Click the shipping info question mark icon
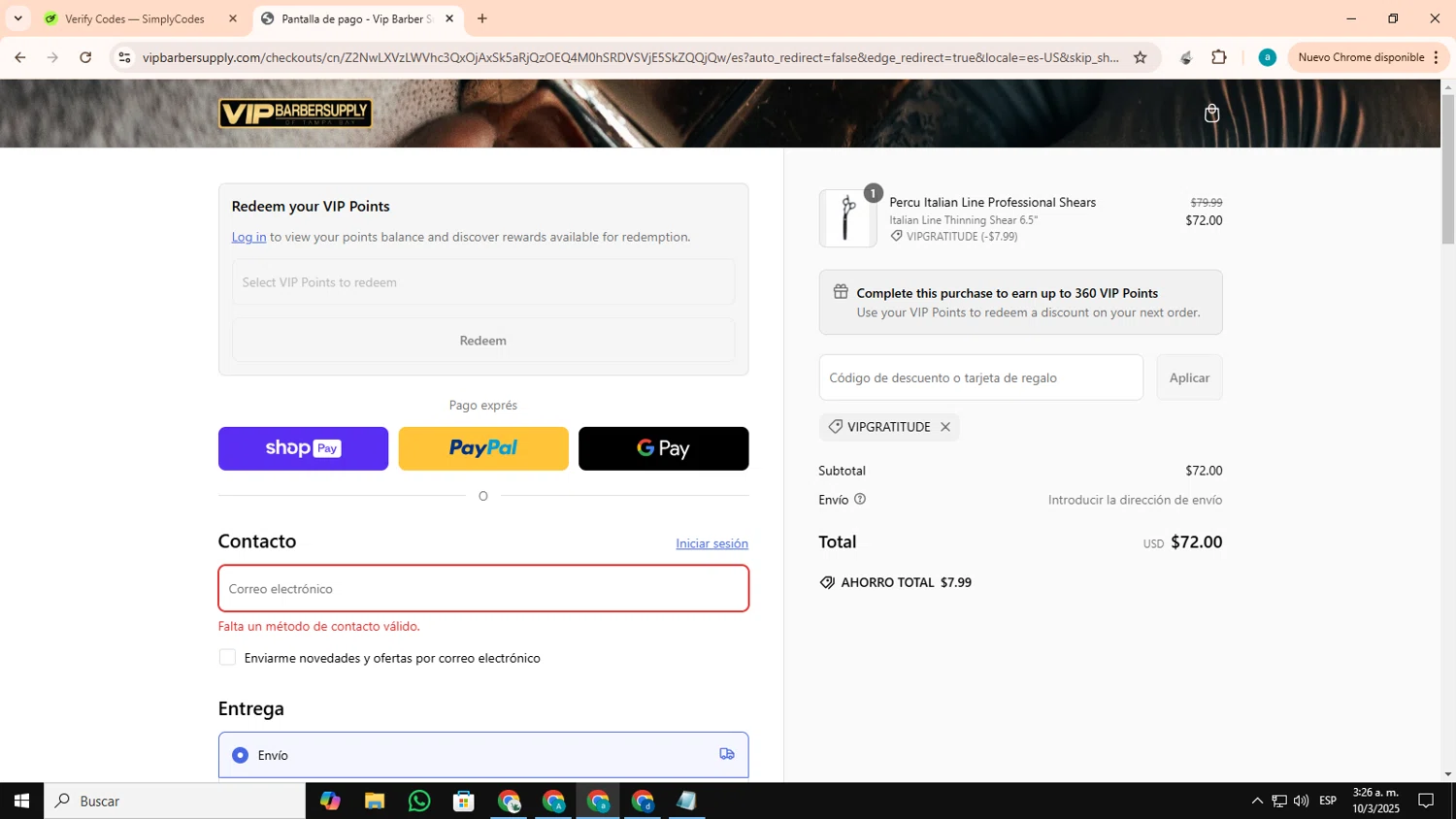Viewport: 1456px width, 819px height. tap(859, 499)
